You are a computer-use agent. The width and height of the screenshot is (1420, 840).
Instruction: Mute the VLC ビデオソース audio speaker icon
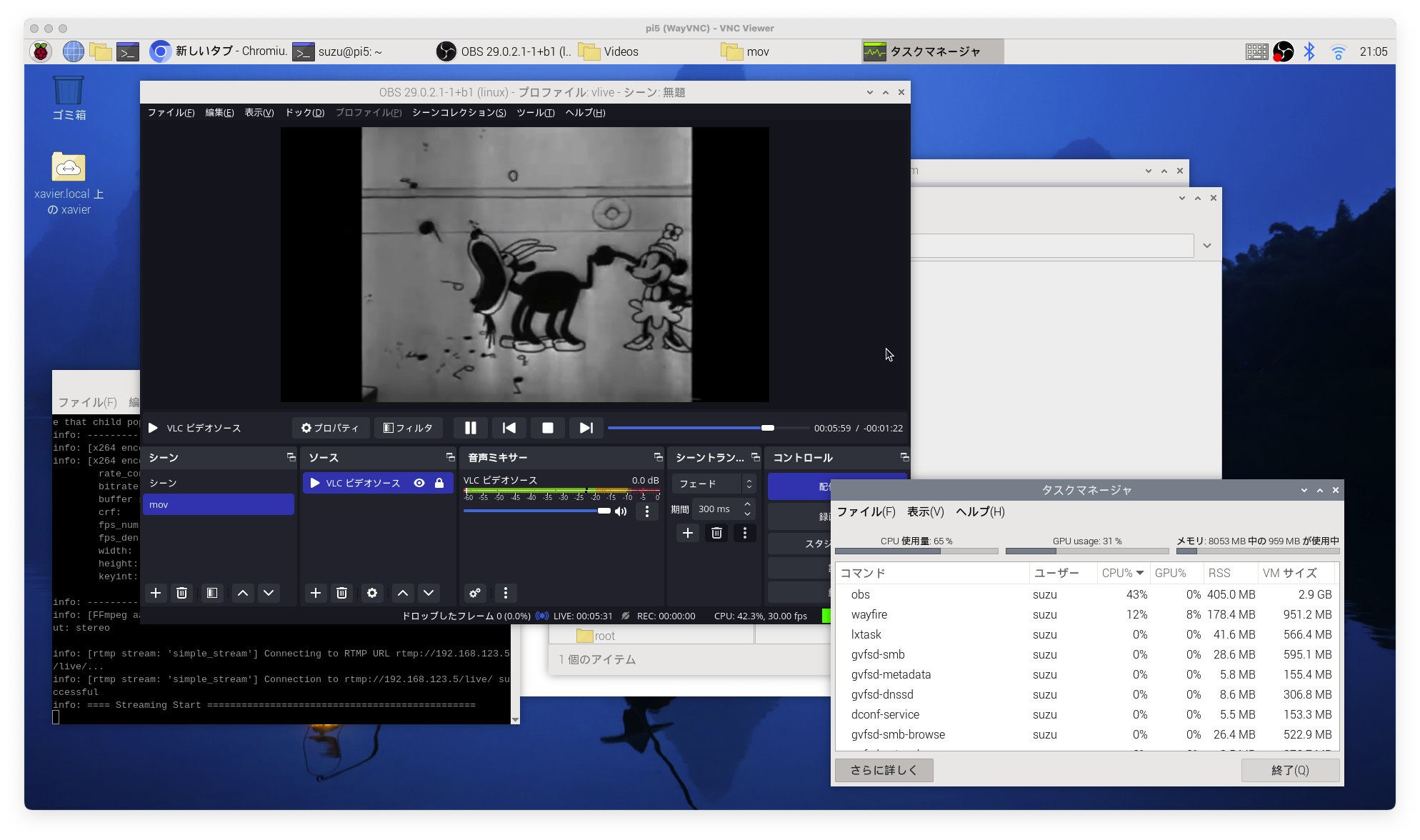point(621,511)
